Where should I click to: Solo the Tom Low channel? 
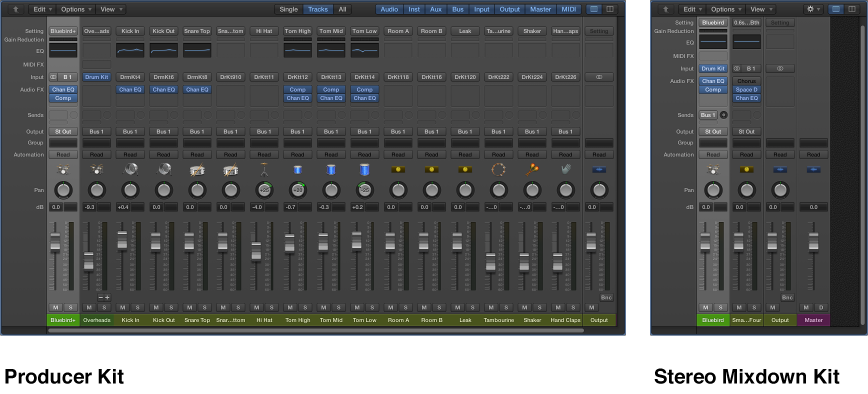(x=371, y=308)
